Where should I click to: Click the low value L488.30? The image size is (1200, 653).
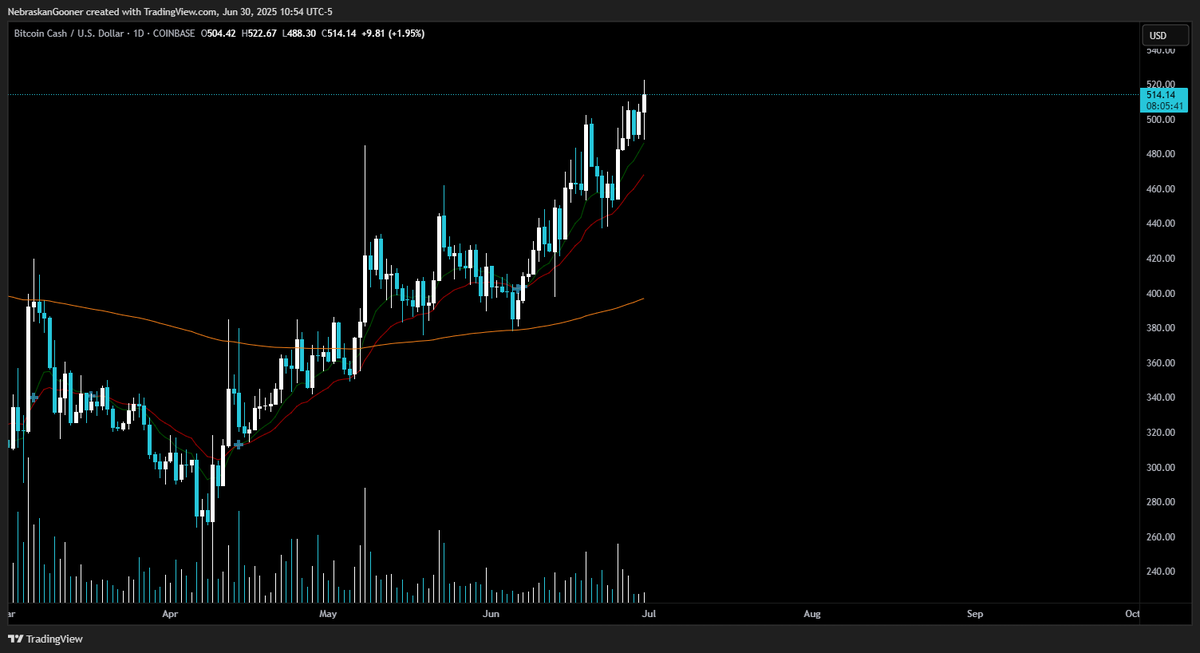point(300,34)
